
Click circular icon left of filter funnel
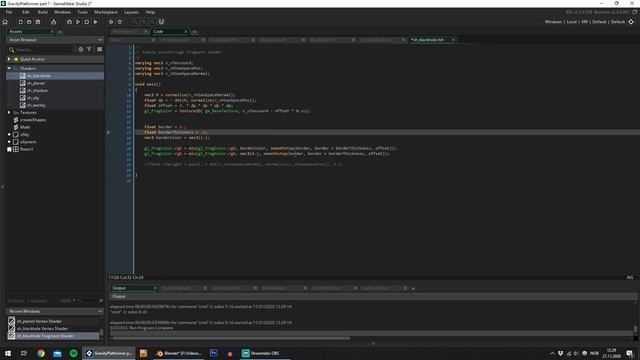click(81, 49)
